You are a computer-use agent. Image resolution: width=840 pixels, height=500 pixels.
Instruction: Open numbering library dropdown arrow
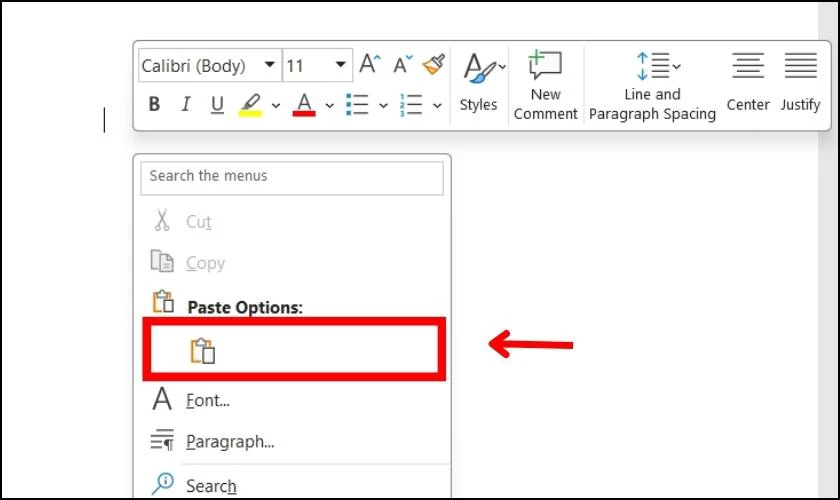[x=437, y=106]
